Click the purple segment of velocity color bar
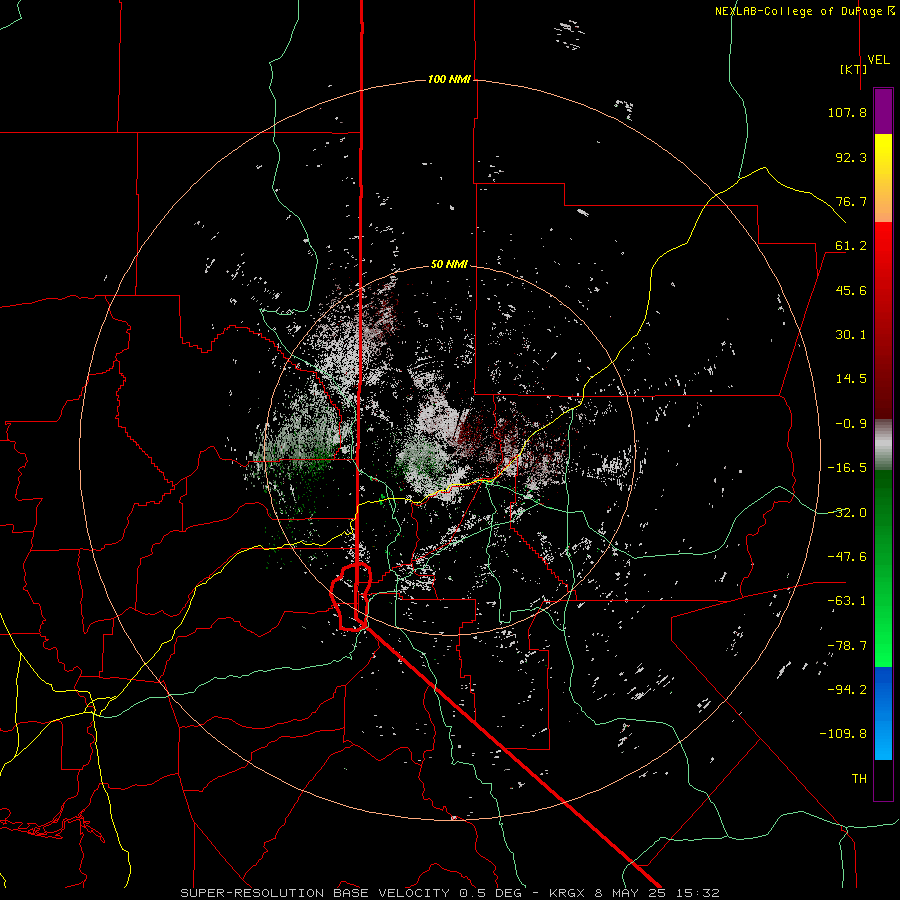This screenshot has width=900, height=900. click(883, 111)
